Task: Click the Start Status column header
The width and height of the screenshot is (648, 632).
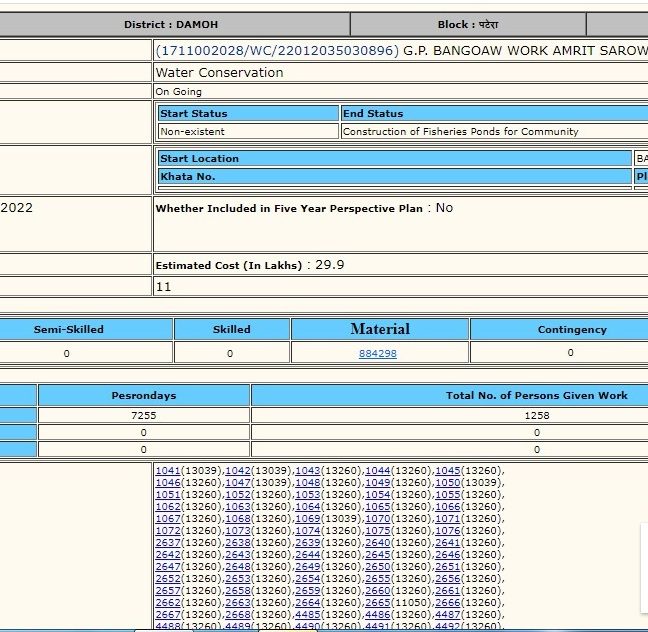Action: (248, 113)
